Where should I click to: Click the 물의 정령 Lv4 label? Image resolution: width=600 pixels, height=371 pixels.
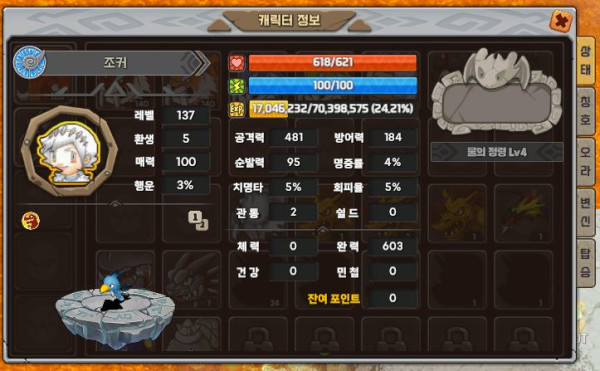[x=497, y=152]
